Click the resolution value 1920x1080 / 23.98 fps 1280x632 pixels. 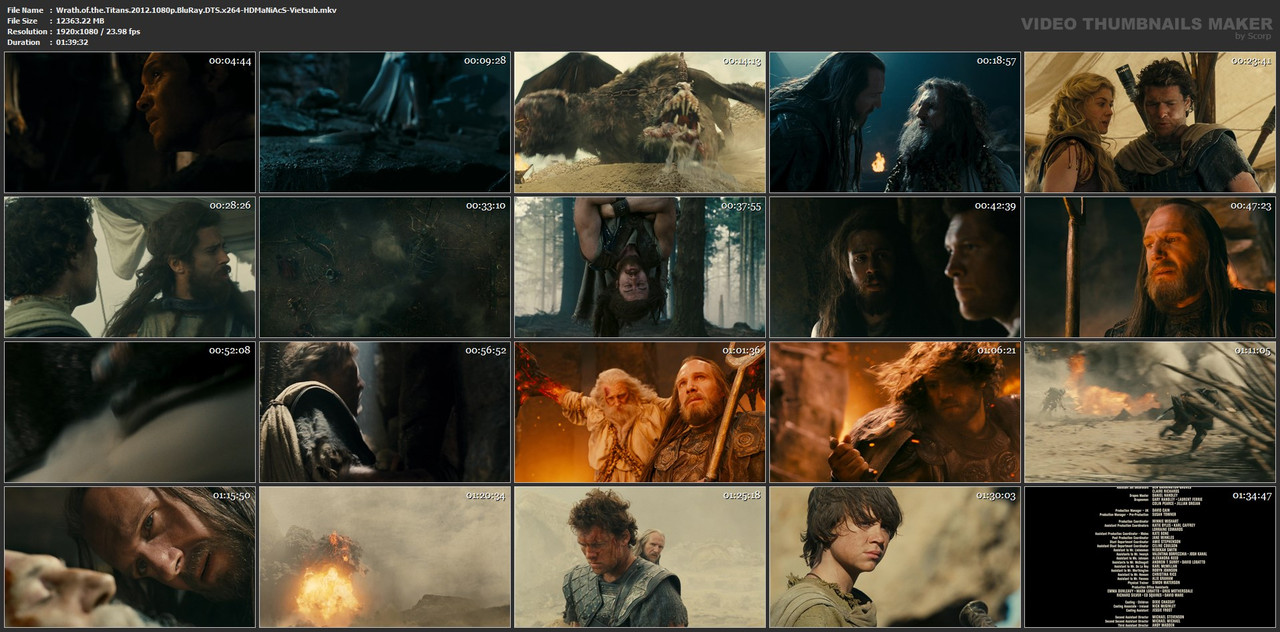pos(98,32)
